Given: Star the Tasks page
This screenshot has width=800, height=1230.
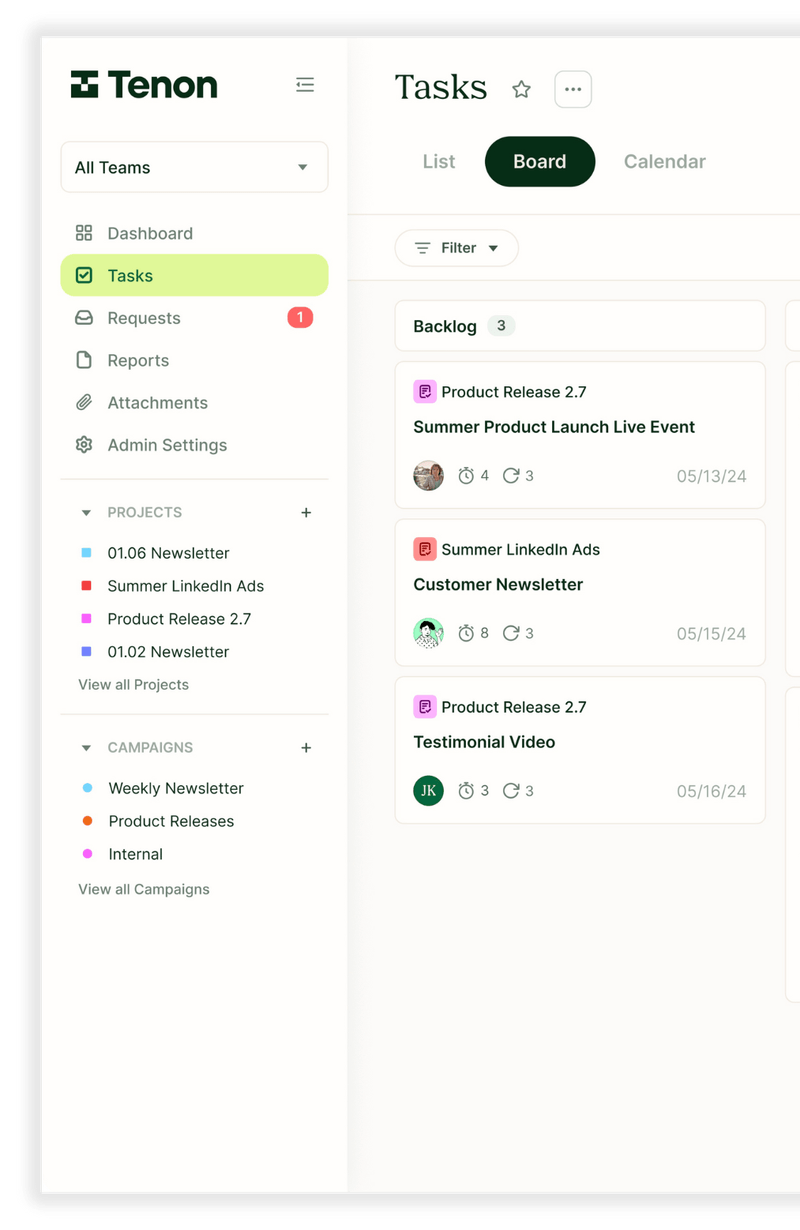Looking at the screenshot, I should (x=521, y=89).
